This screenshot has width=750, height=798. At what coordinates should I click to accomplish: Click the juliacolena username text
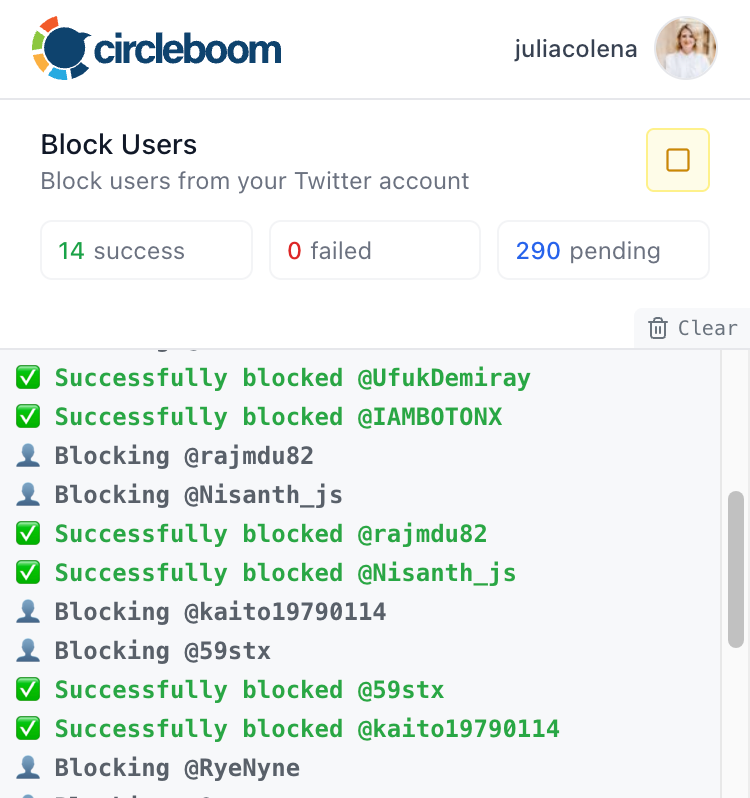(576, 48)
